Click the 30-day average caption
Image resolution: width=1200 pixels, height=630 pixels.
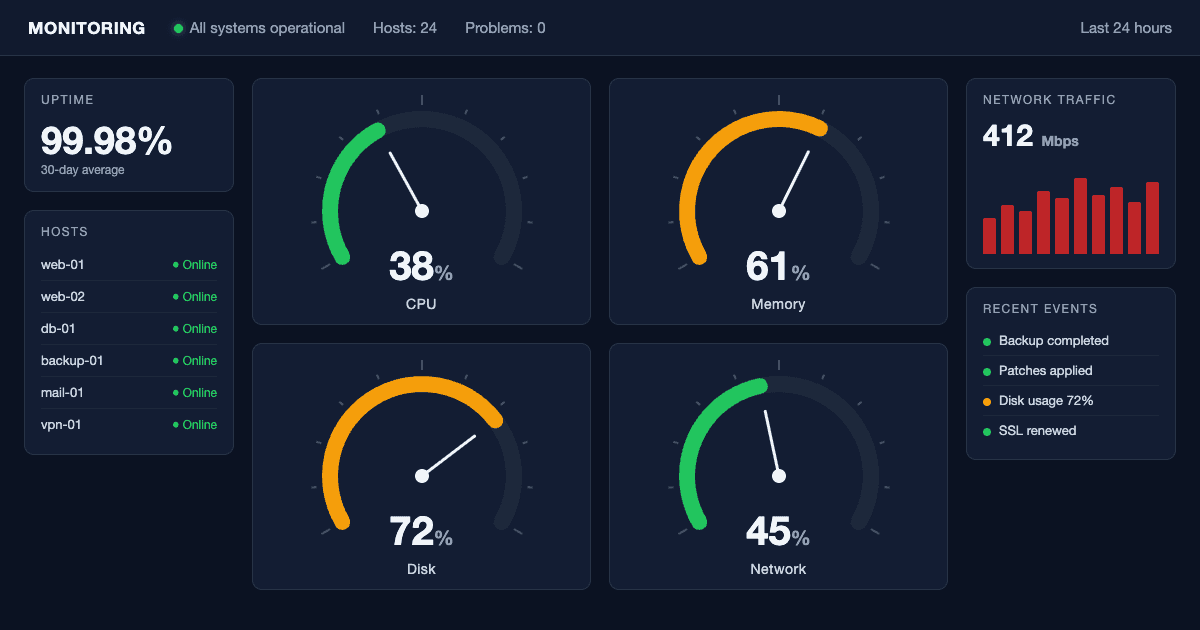pyautogui.click(x=83, y=170)
